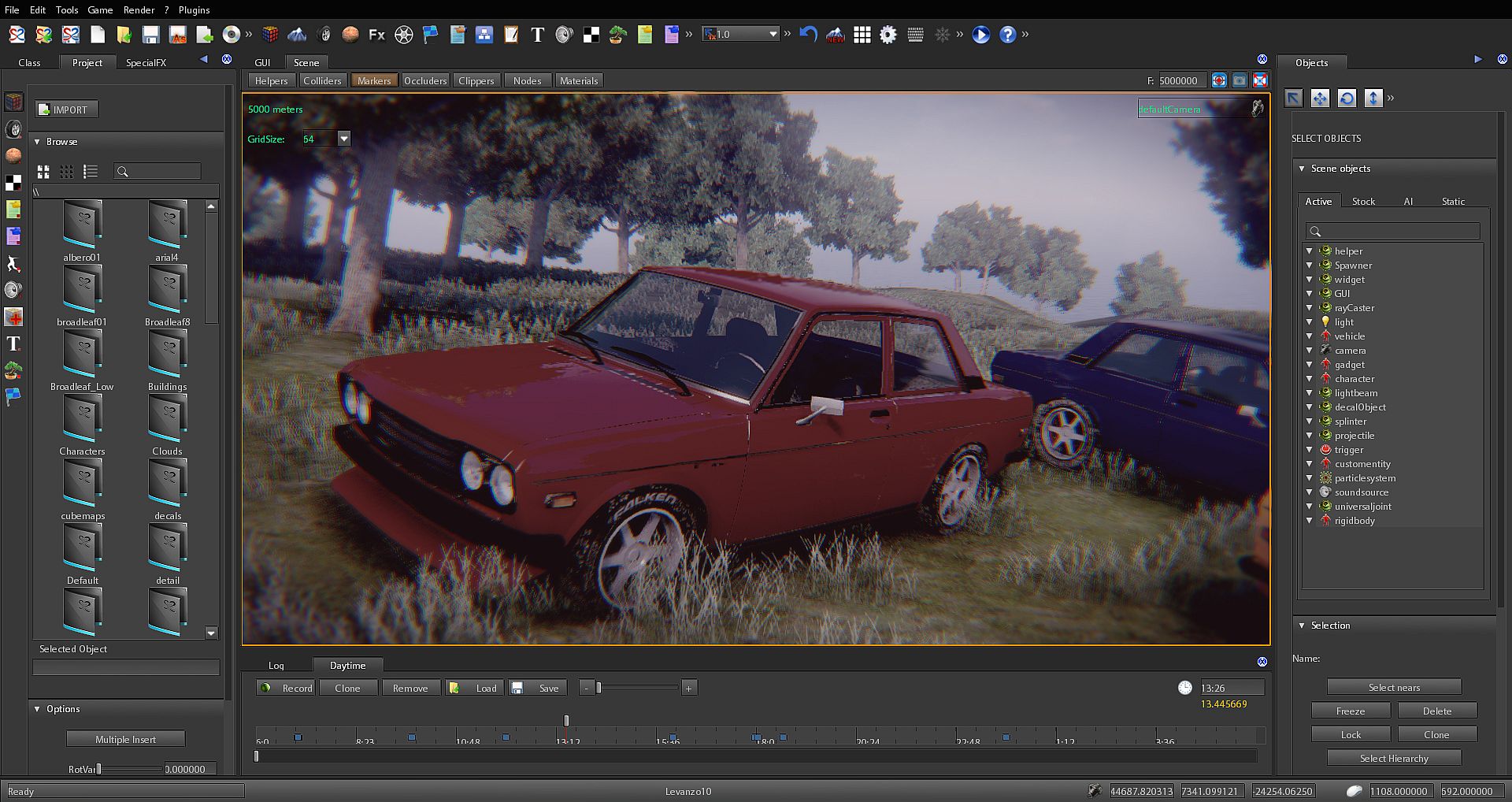Toggle the Colliders display button
Screen dimensions: 1512x802
click(322, 80)
